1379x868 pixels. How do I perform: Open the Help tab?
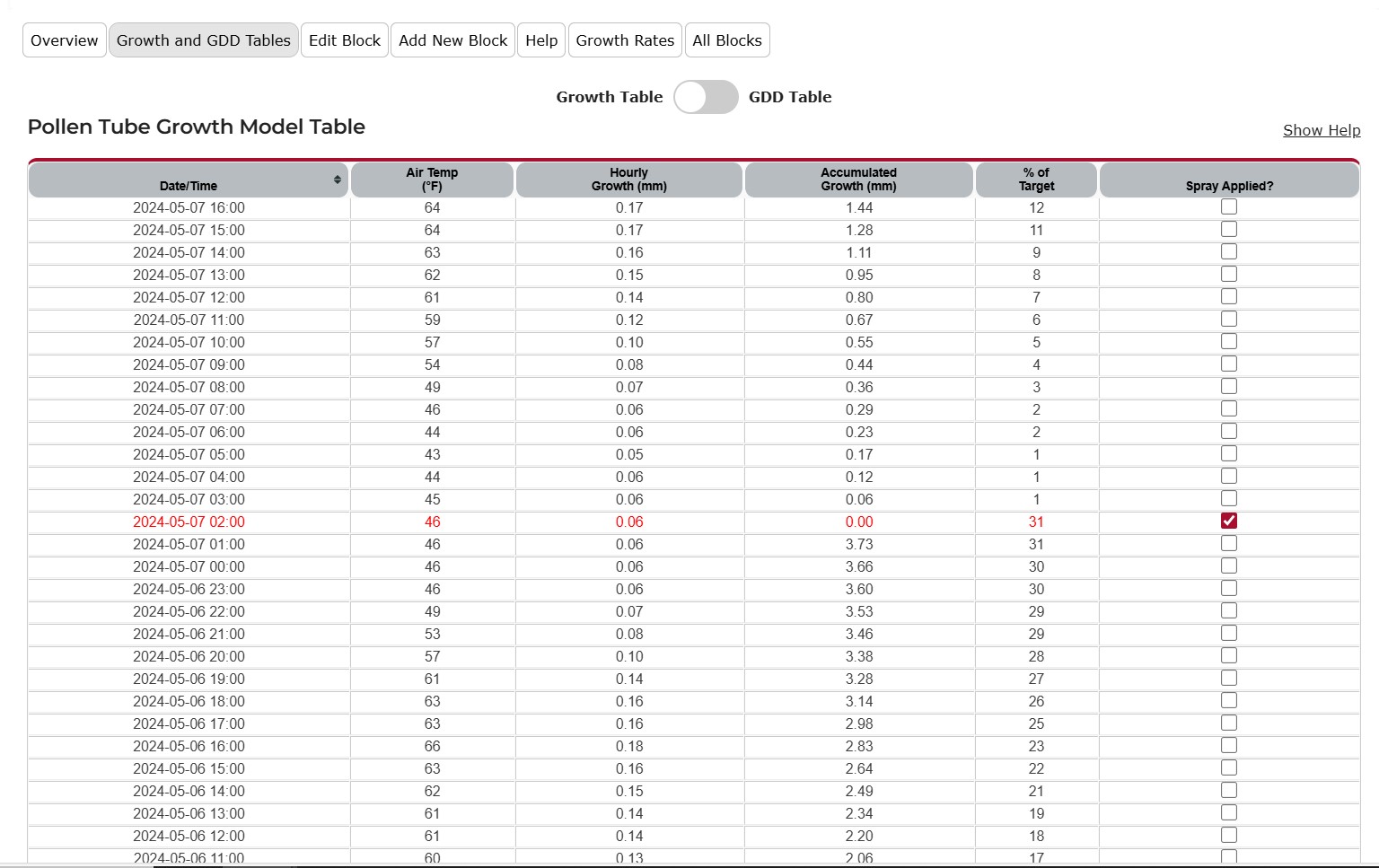pos(541,40)
